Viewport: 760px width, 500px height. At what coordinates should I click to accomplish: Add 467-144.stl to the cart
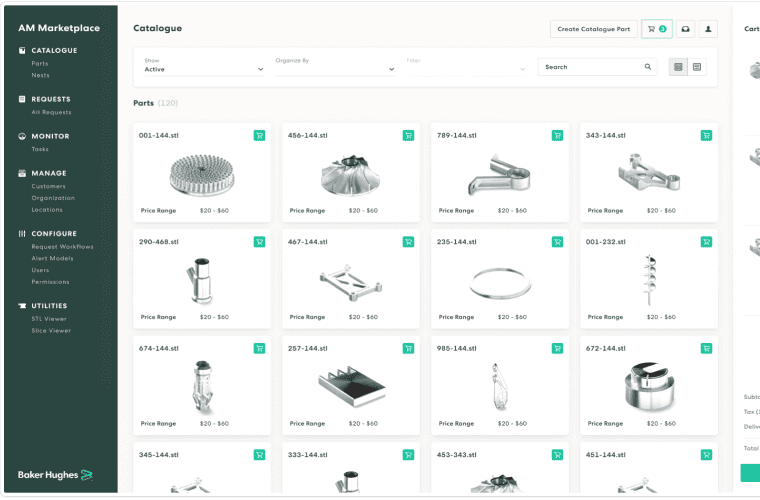pyautogui.click(x=408, y=241)
